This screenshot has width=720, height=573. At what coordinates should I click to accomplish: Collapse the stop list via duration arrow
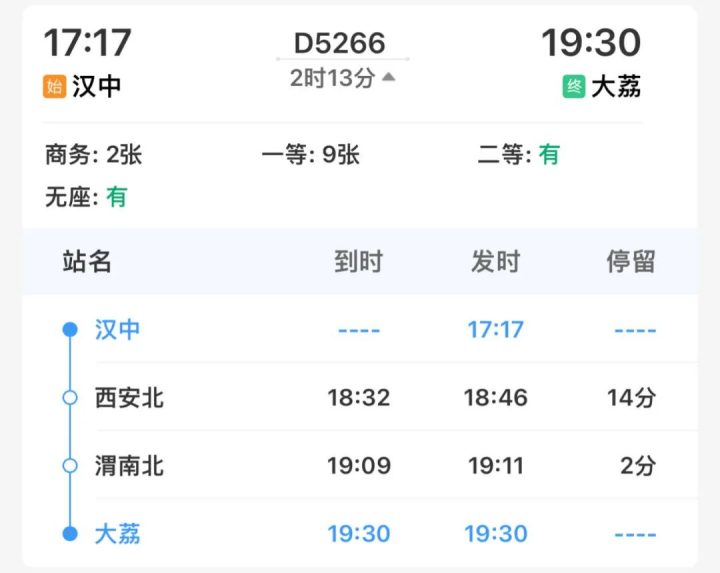[389, 77]
